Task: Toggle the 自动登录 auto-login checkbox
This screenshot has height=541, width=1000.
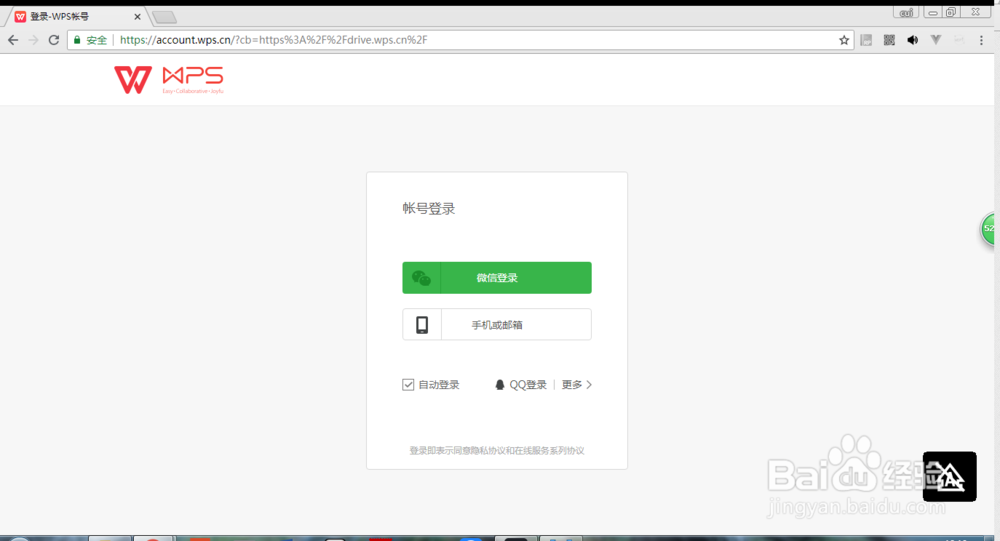Action: 408,385
